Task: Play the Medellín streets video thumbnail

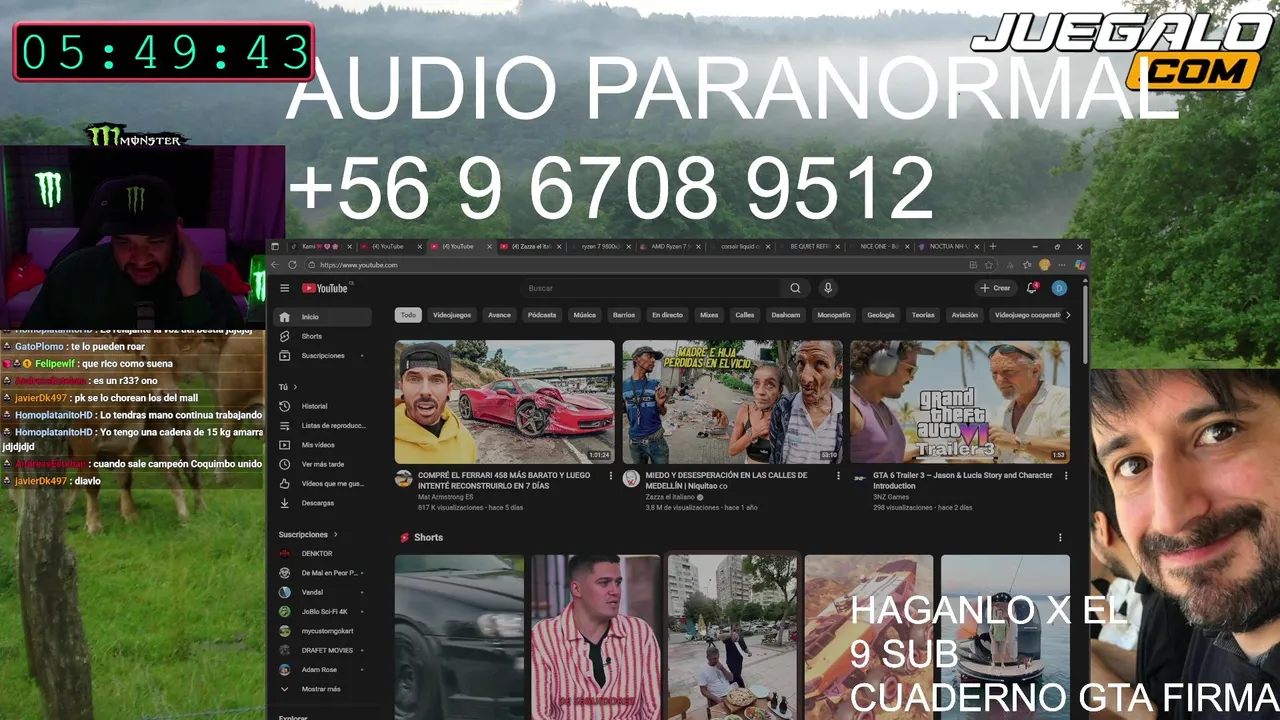Action: click(733, 402)
